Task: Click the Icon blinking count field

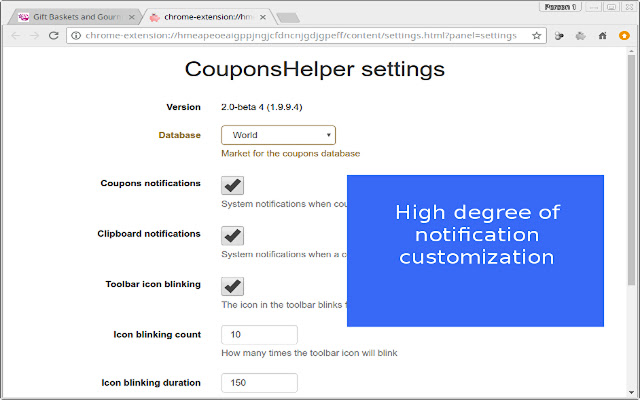Action: pos(259,335)
